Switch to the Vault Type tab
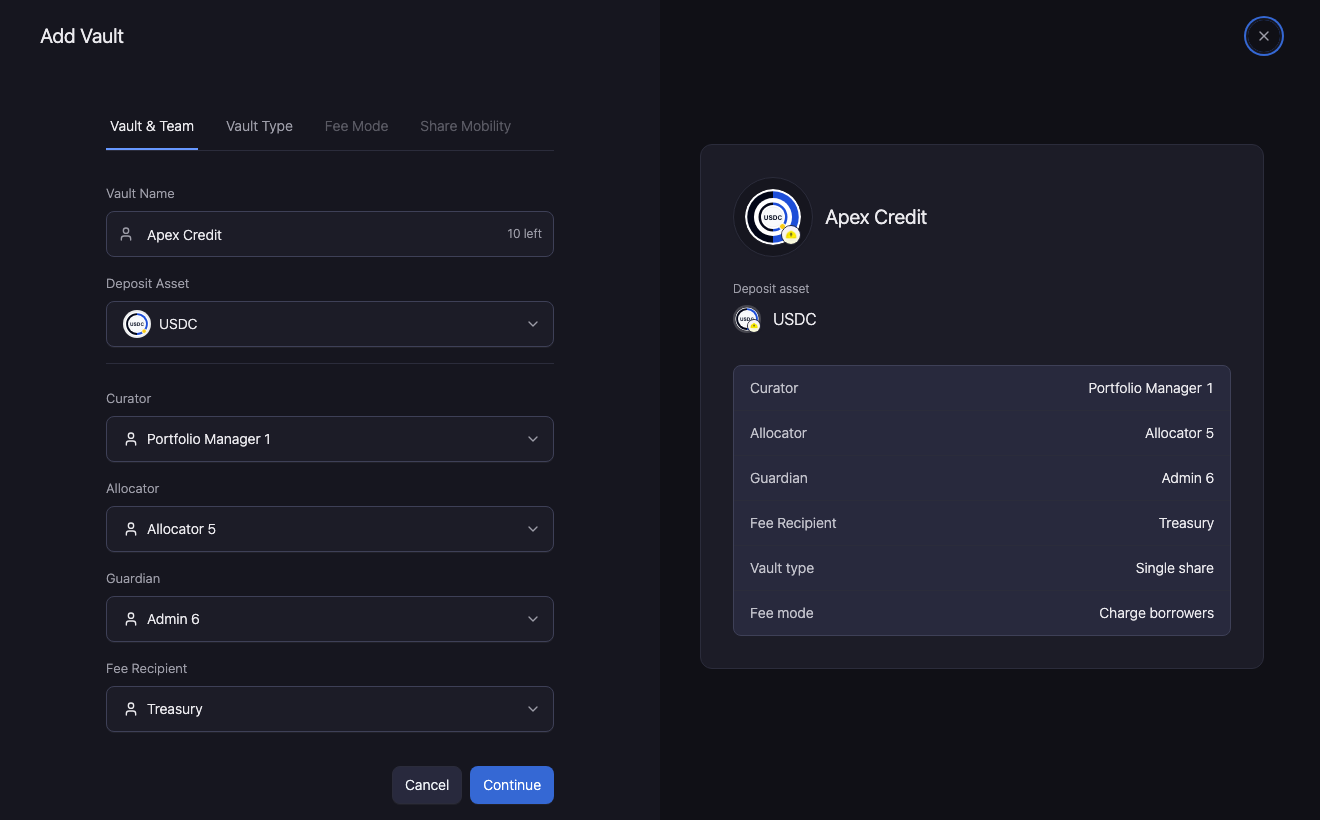This screenshot has height=820, width=1320. click(259, 126)
